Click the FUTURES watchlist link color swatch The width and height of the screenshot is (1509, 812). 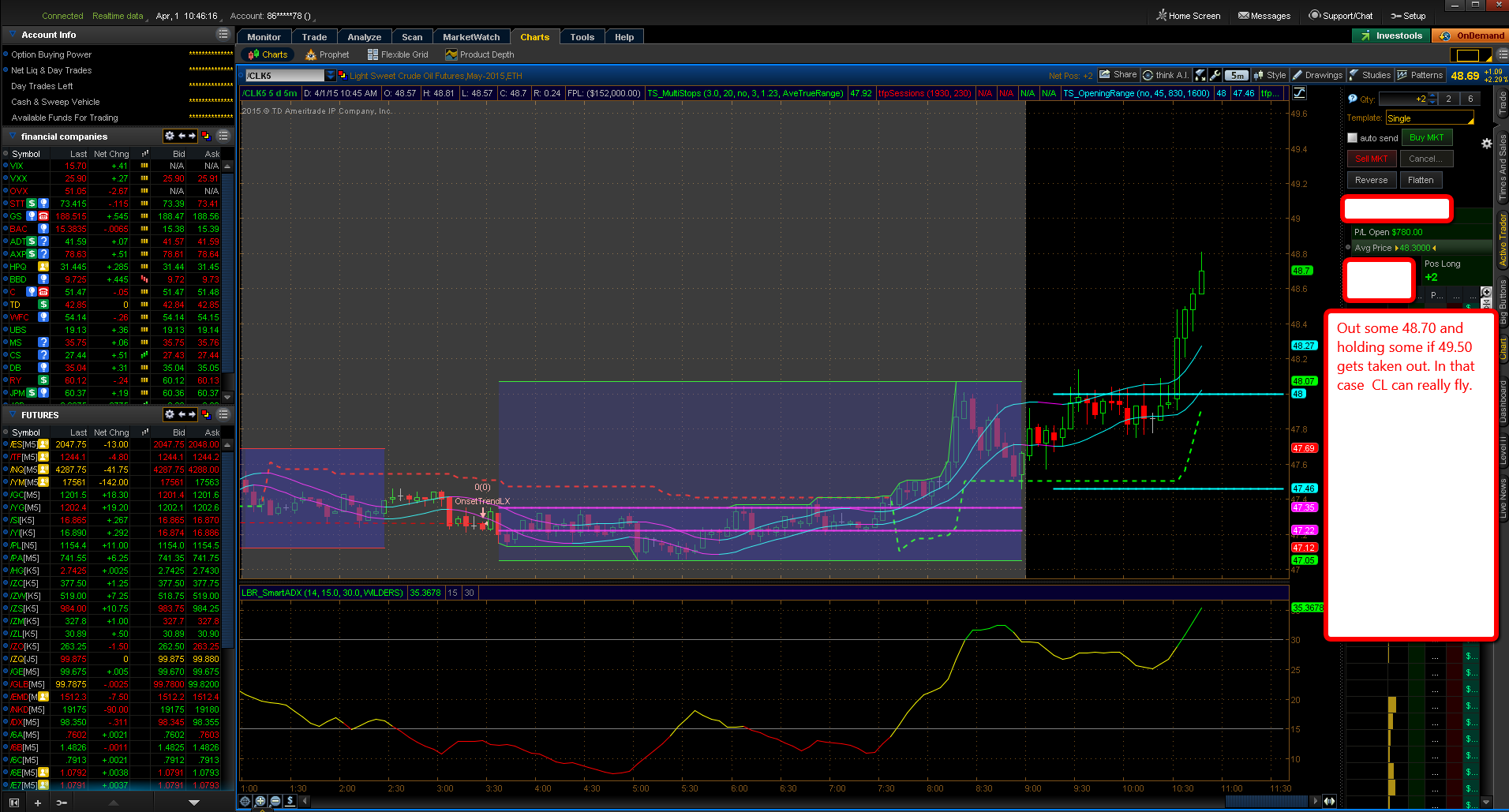pos(206,414)
